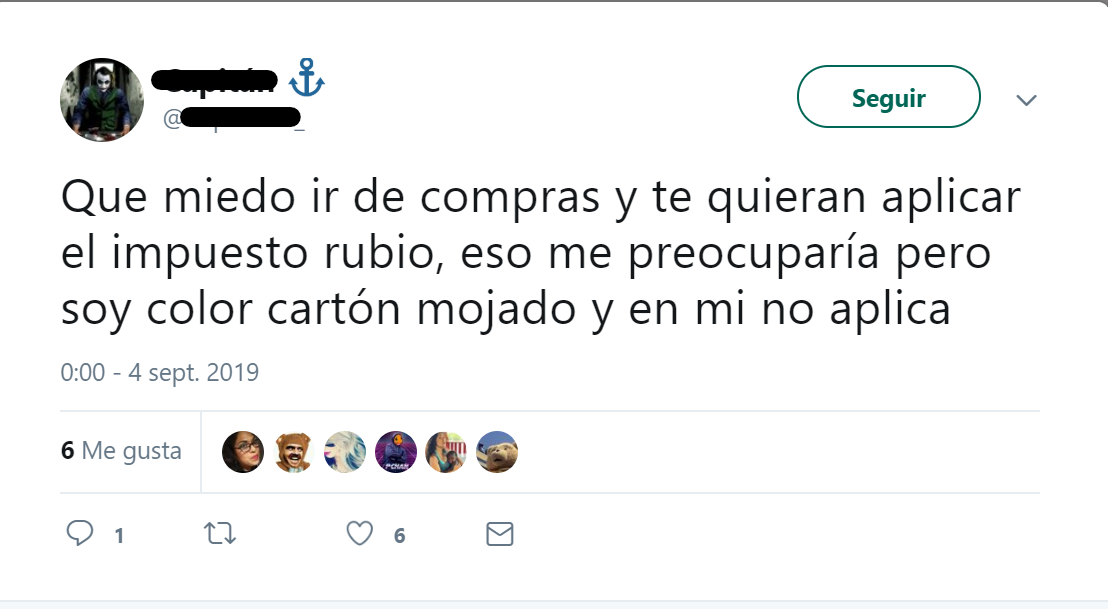View the list of 6 Me gusta
The width and height of the screenshot is (1108, 609).
pyautogui.click(x=121, y=450)
